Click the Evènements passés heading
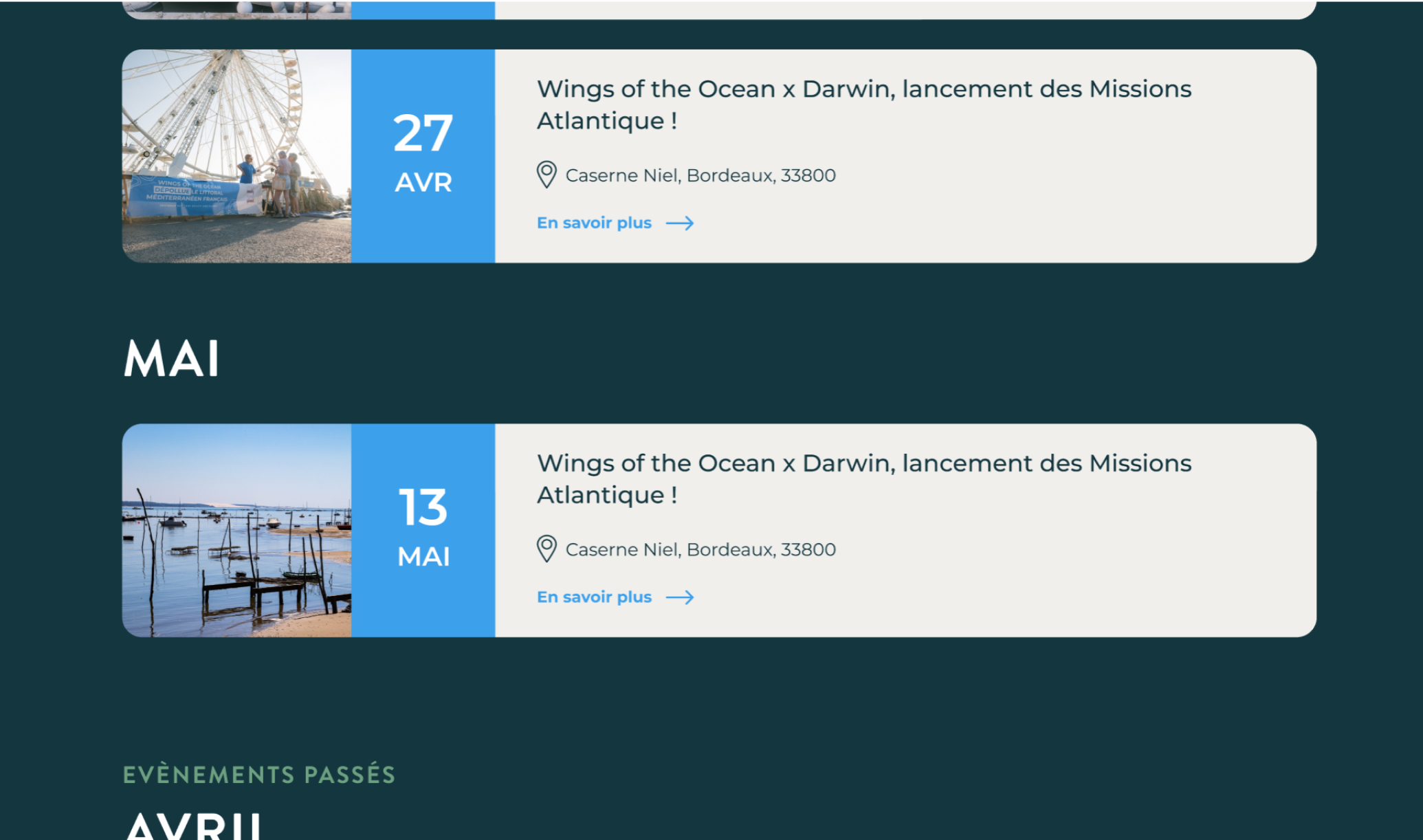The height and width of the screenshot is (840, 1423). [x=259, y=775]
